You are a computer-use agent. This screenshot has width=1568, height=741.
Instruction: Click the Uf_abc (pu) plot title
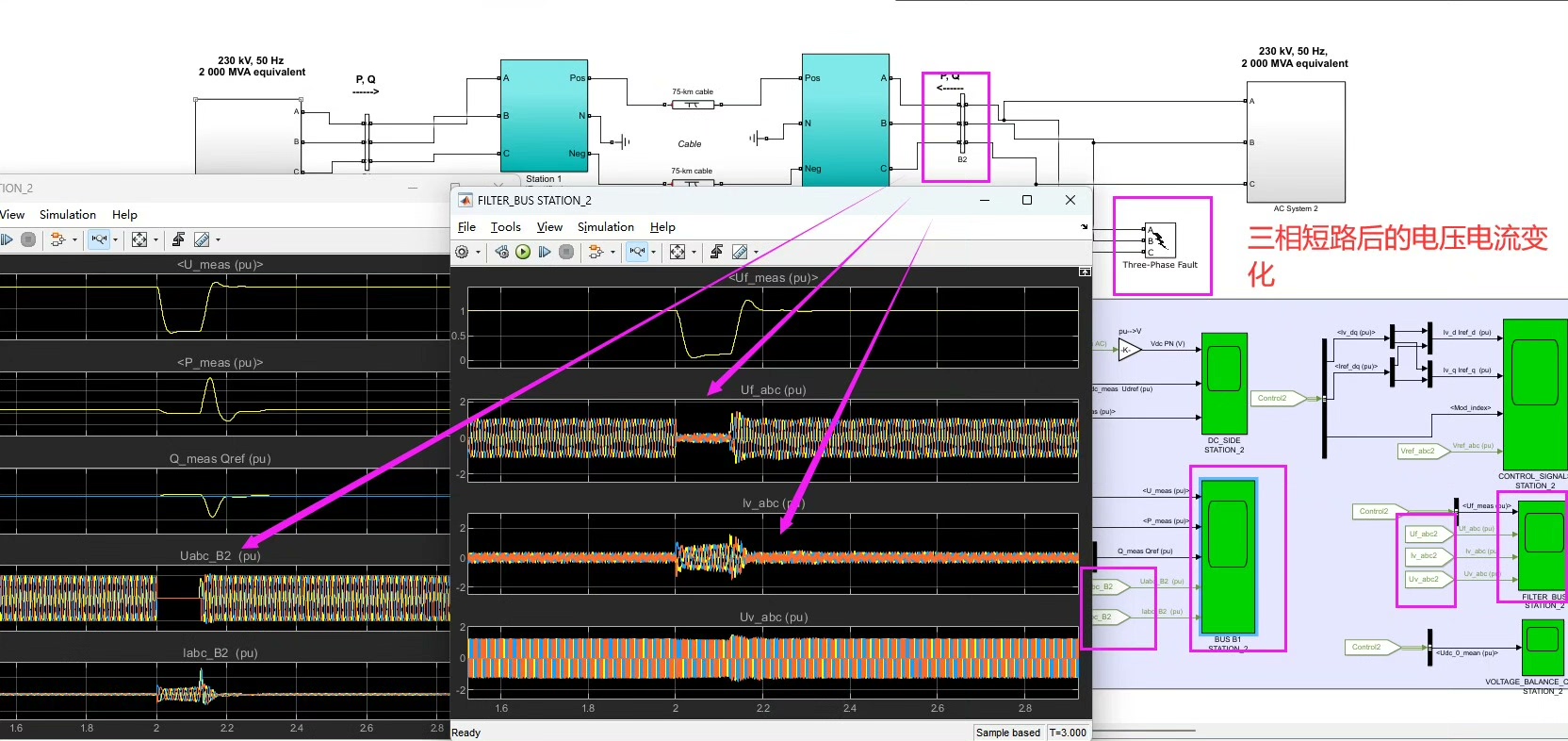tap(773, 389)
